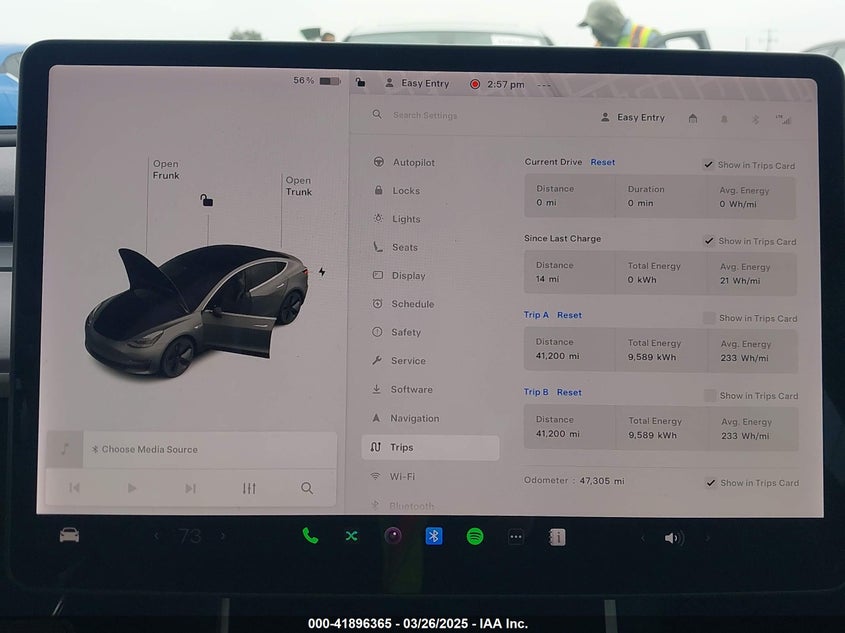Open the car controls icon in bottom bar
Screen dimensions: 845x633
69,535
